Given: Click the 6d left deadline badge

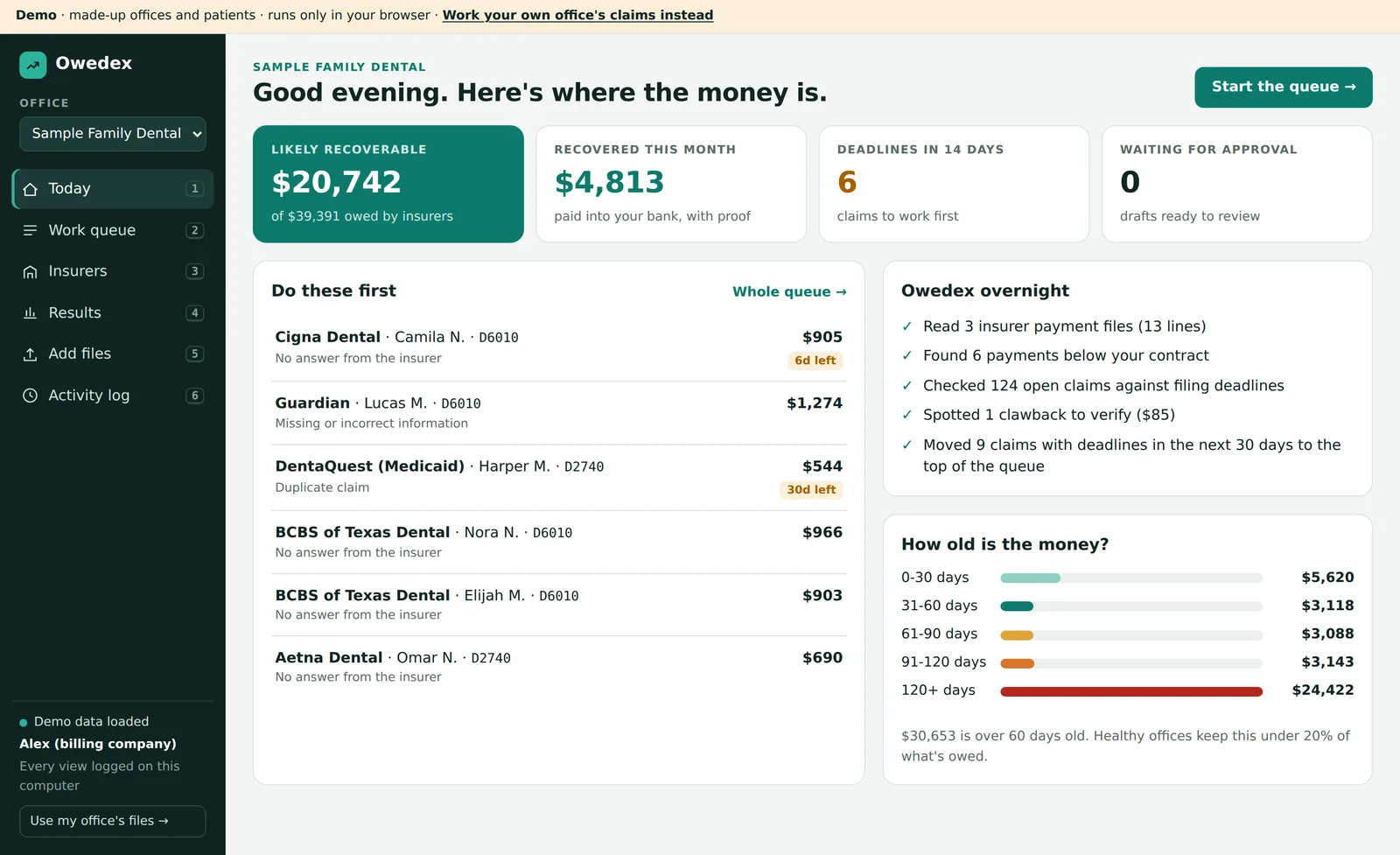Looking at the screenshot, I should click(x=815, y=361).
